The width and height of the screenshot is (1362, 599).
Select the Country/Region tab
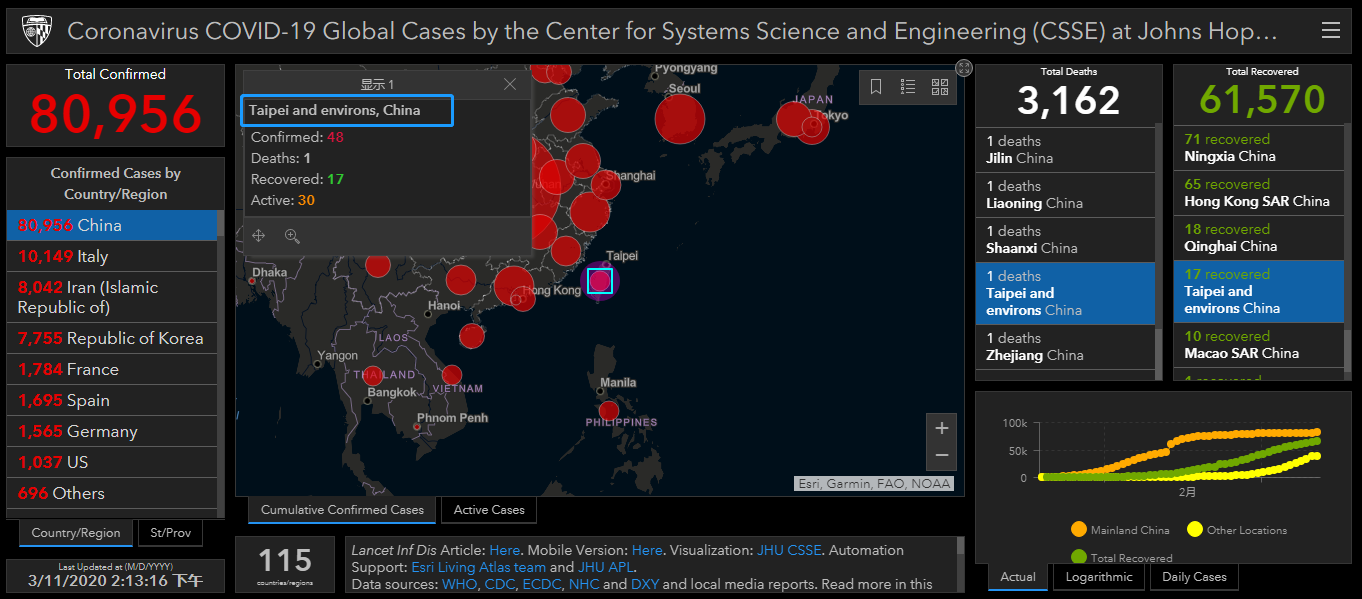(76, 533)
